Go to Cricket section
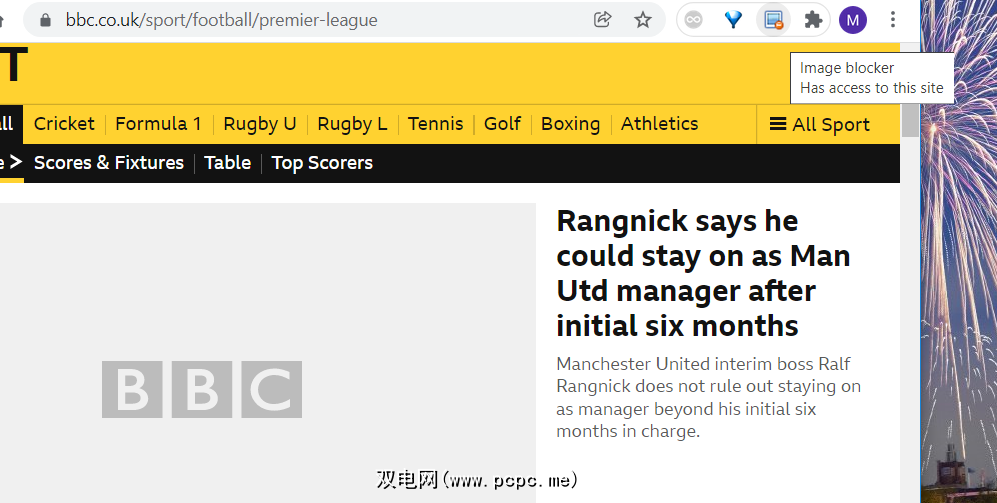Screen dimensions: 997x503 [x=64, y=124]
